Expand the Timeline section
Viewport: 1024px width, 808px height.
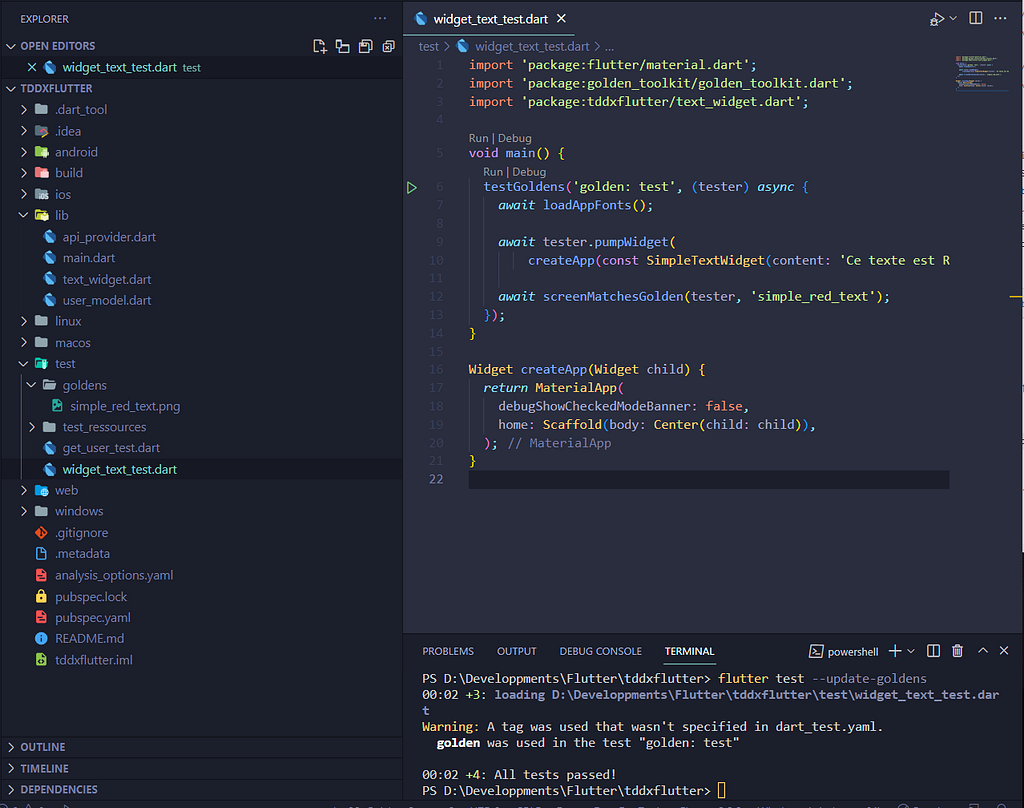(201, 769)
